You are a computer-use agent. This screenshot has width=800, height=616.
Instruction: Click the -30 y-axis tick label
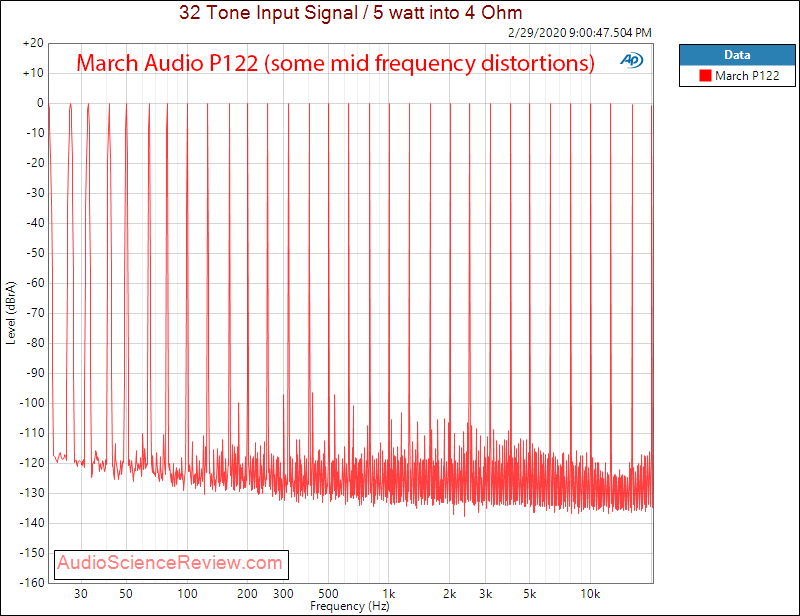(34, 193)
